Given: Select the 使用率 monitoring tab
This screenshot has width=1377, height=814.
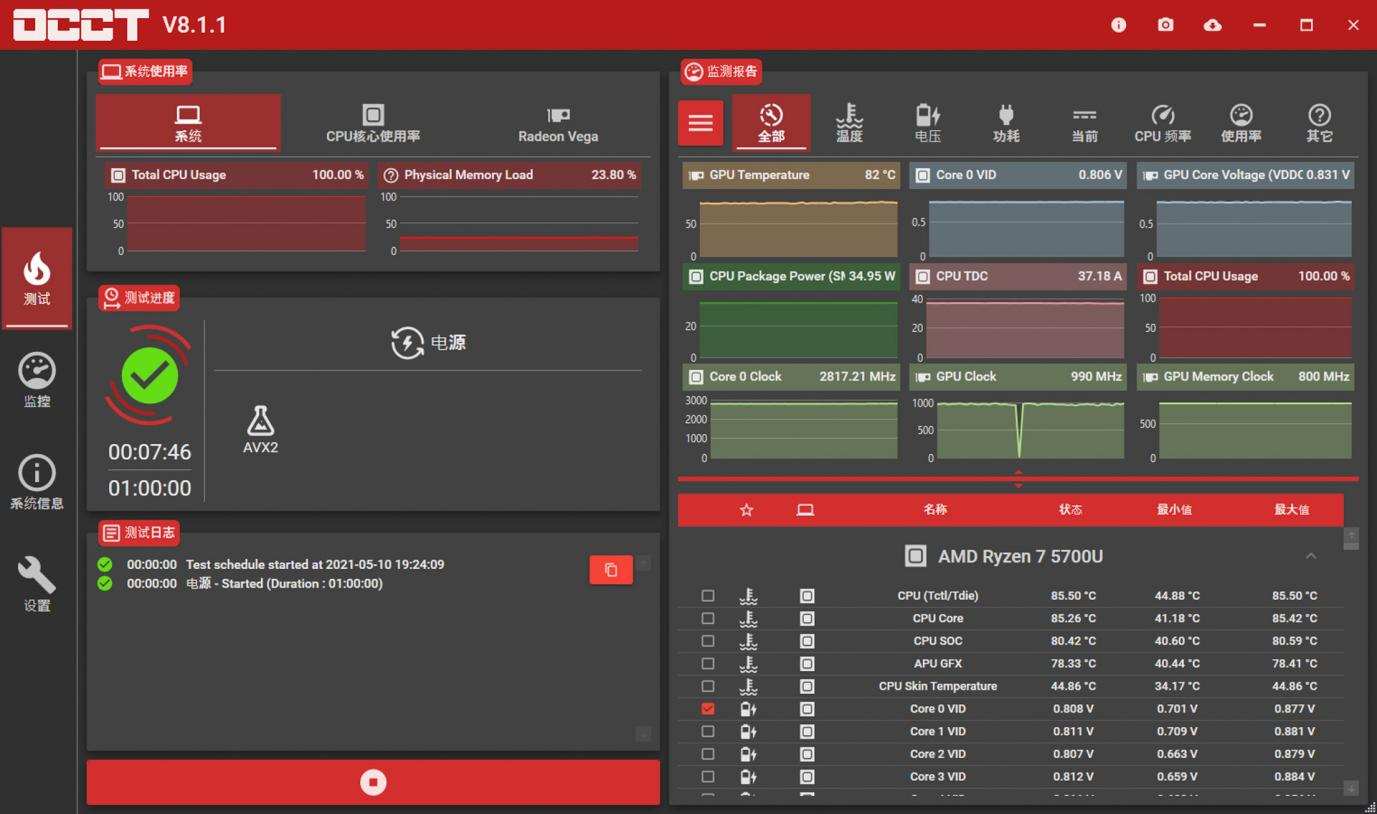Looking at the screenshot, I should click(x=1241, y=123).
